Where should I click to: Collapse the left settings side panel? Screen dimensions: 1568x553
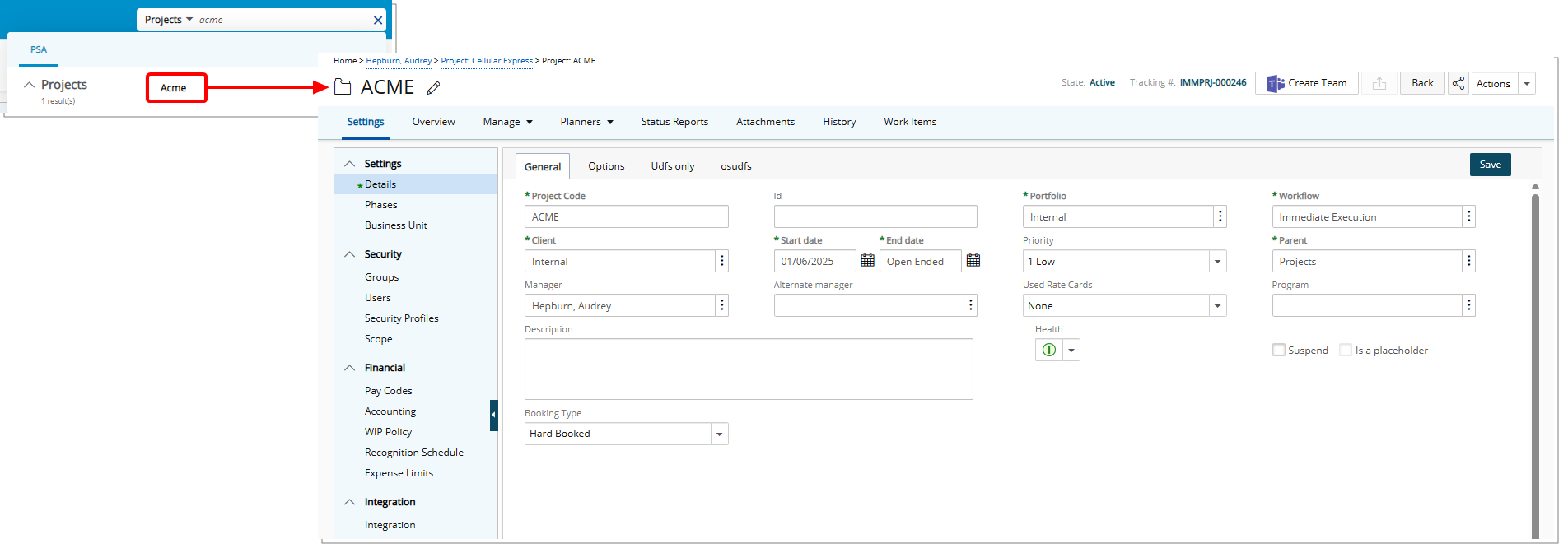pos(493,415)
